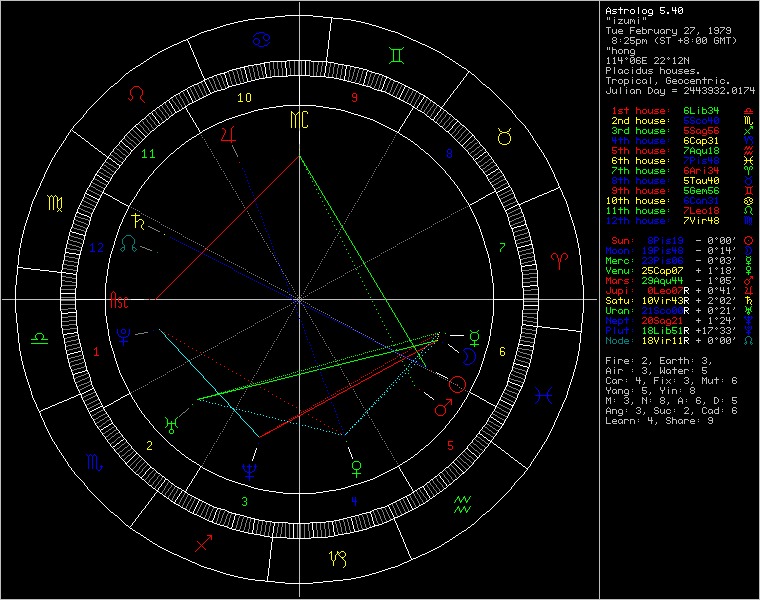Click the green Uranus glyph in the chart
Viewport: 760px width, 600px height.
[x=171, y=425]
